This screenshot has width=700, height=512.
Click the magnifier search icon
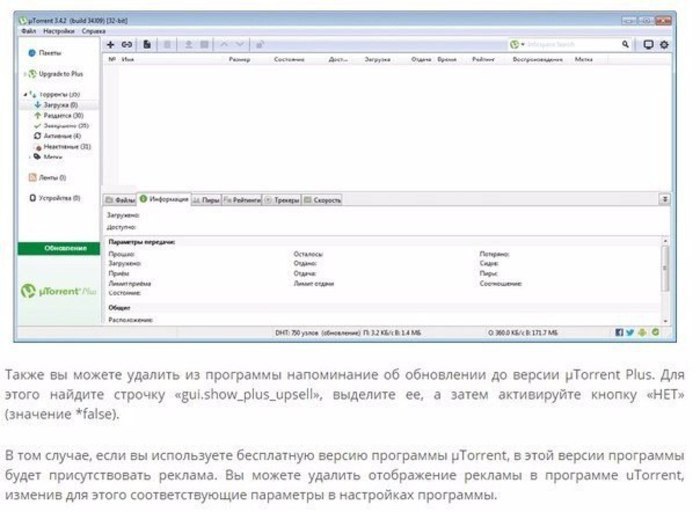(x=625, y=44)
